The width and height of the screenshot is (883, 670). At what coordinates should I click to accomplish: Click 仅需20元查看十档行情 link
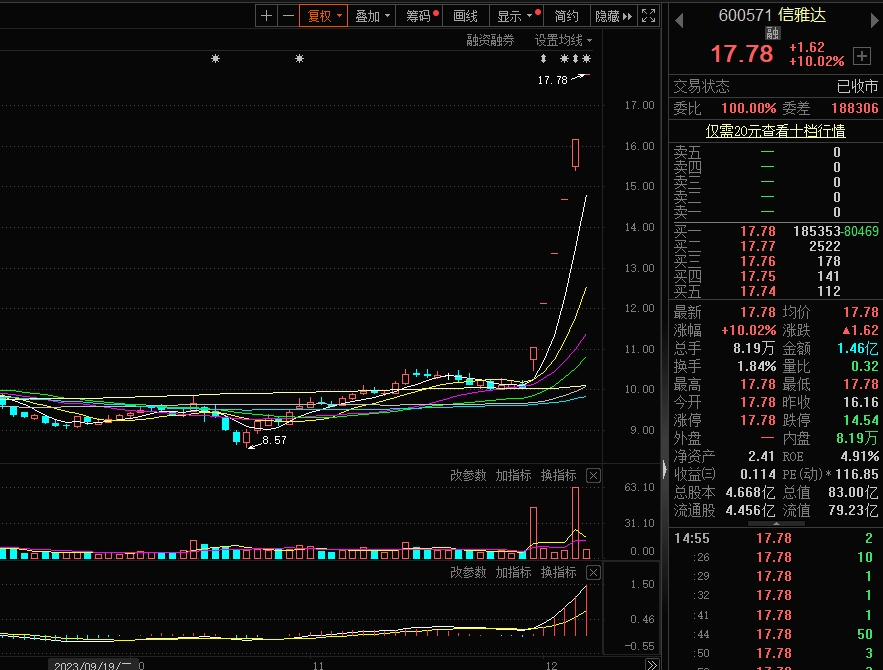coord(775,130)
